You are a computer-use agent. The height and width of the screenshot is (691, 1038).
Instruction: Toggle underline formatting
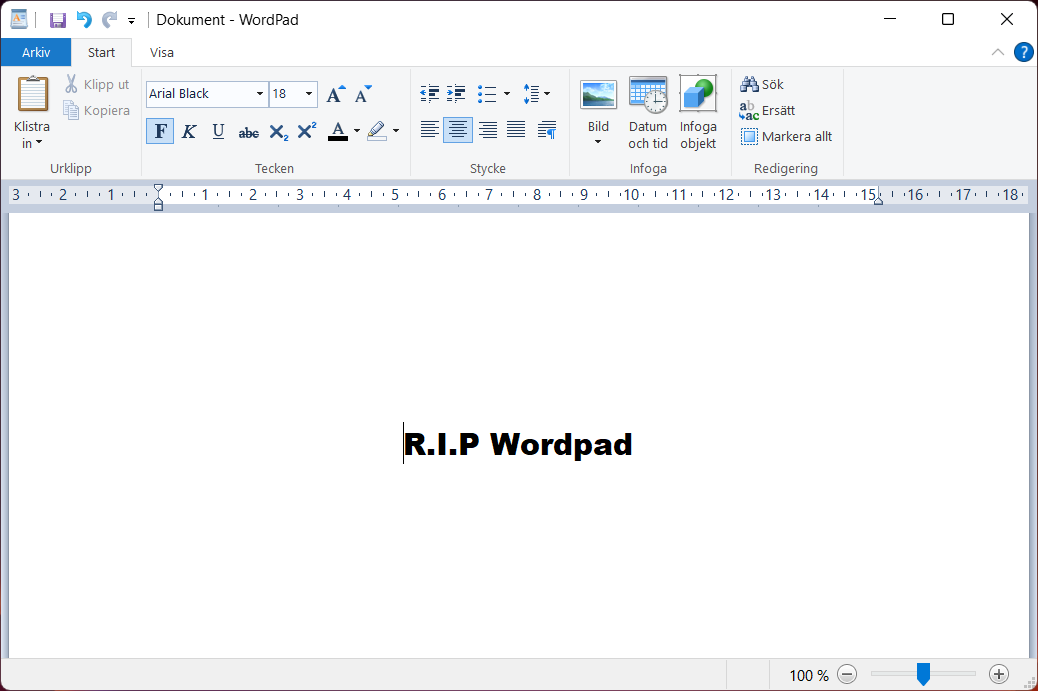click(218, 130)
